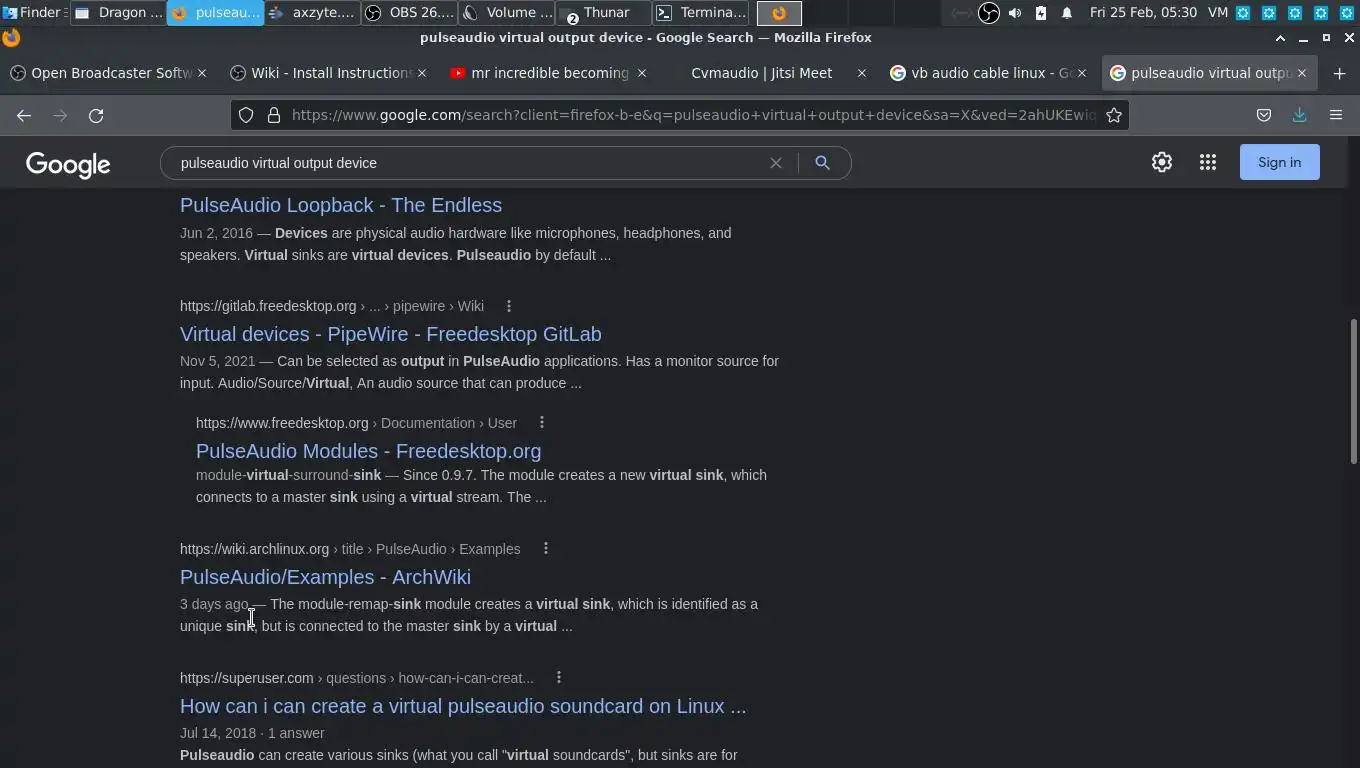
Task: Open more options for wiki.archlinux.org result
Action: (546, 549)
